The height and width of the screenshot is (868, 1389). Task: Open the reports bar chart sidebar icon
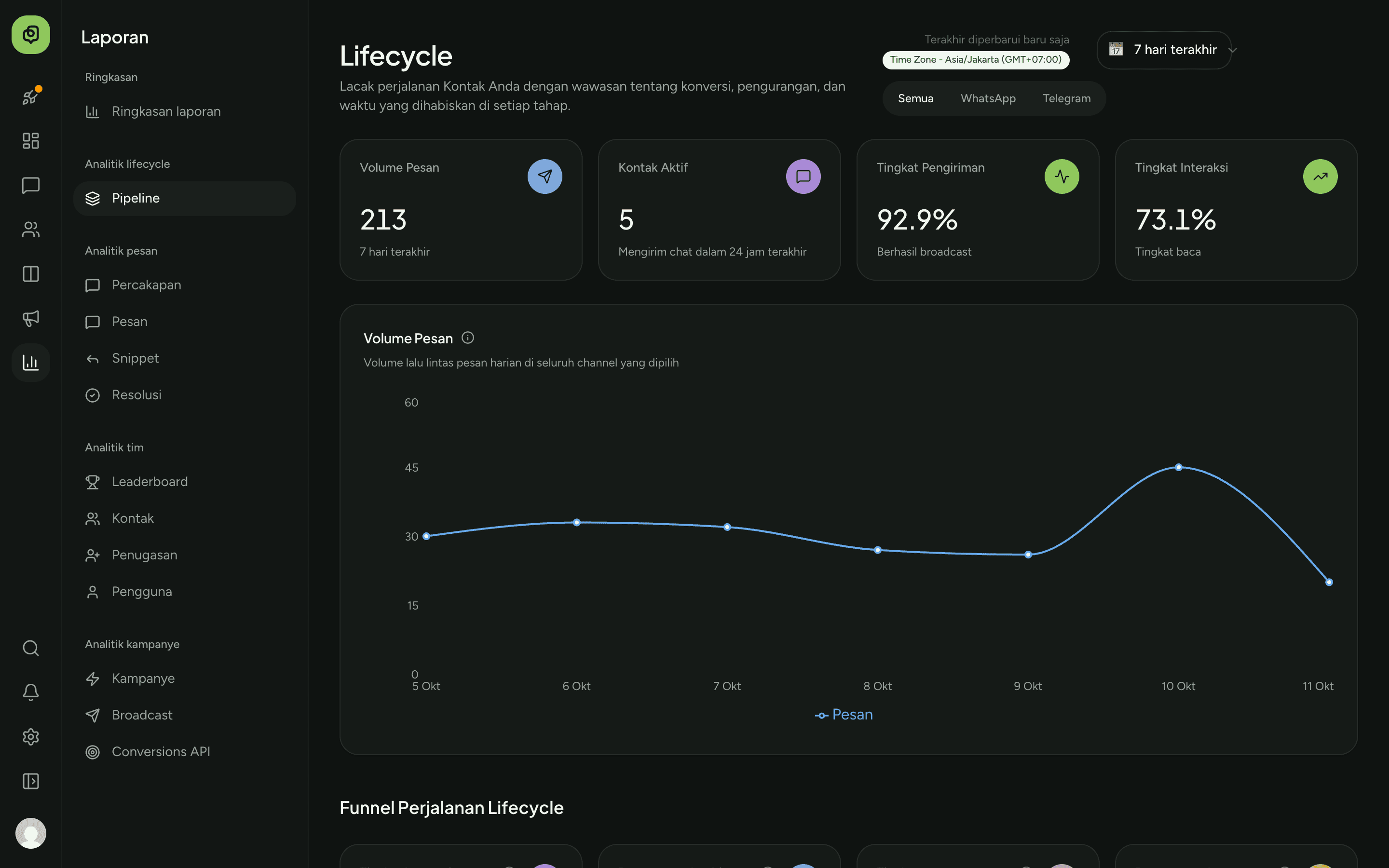(31, 362)
